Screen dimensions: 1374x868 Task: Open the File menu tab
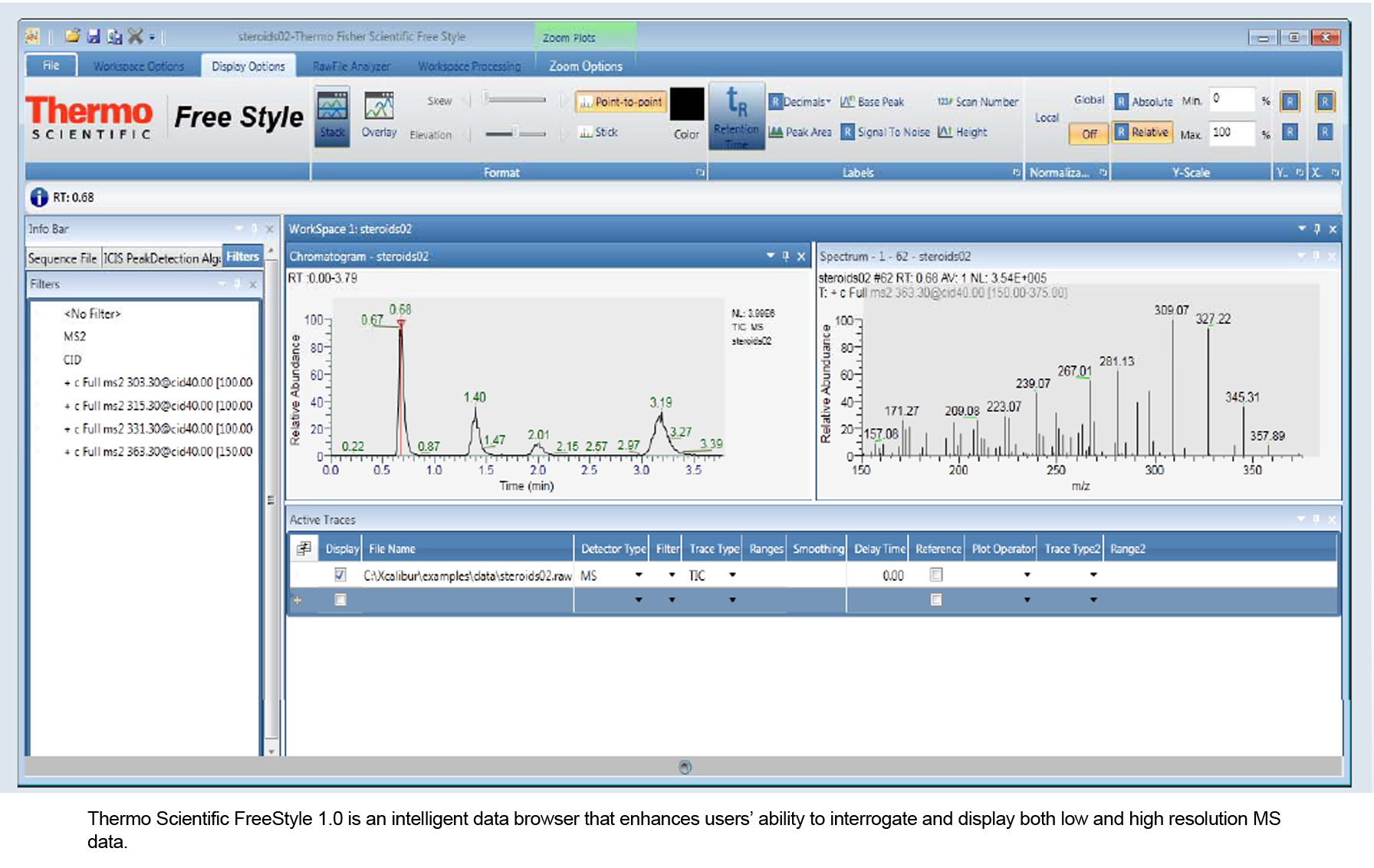click(51, 65)
